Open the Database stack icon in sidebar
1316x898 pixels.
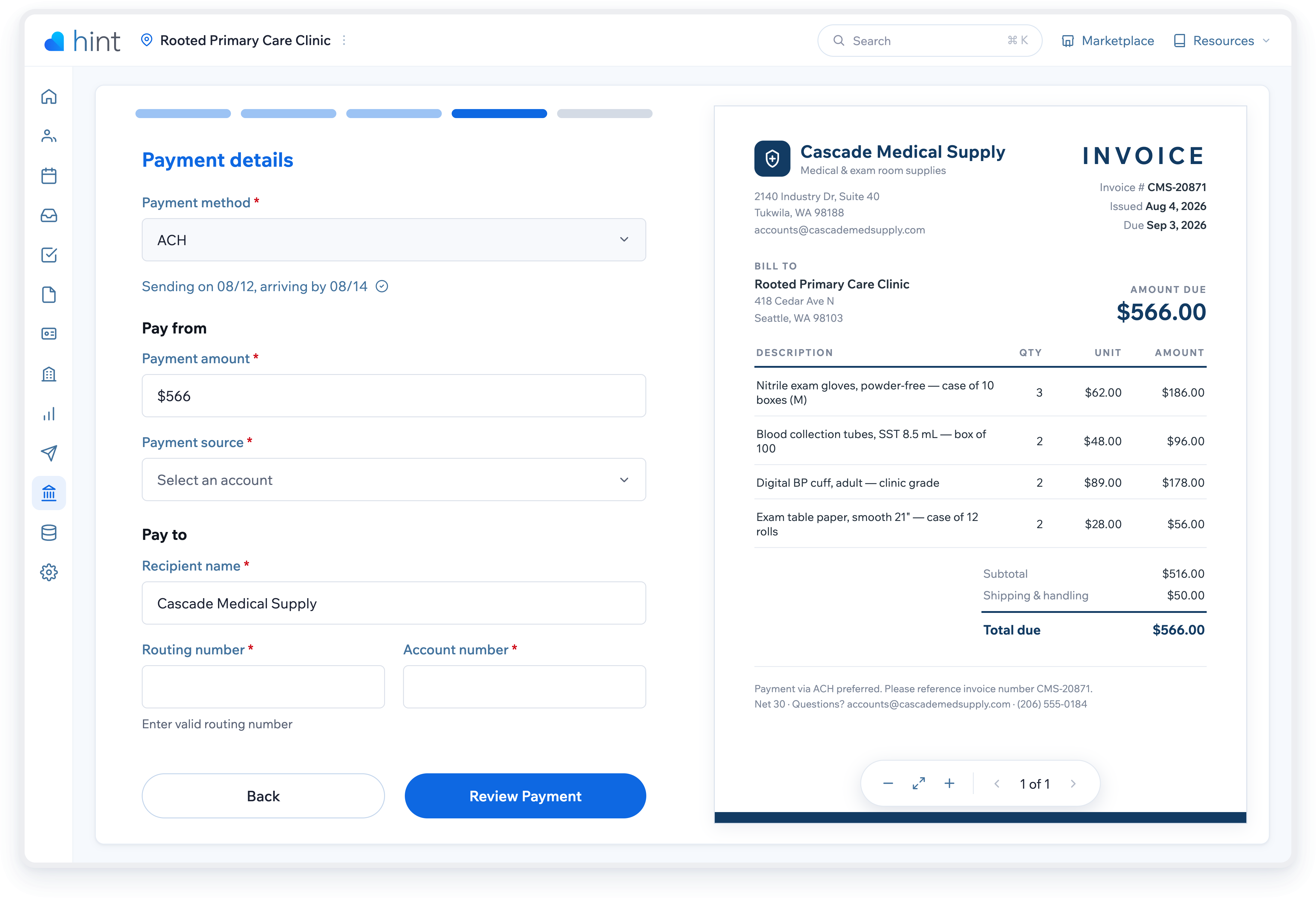49,533
